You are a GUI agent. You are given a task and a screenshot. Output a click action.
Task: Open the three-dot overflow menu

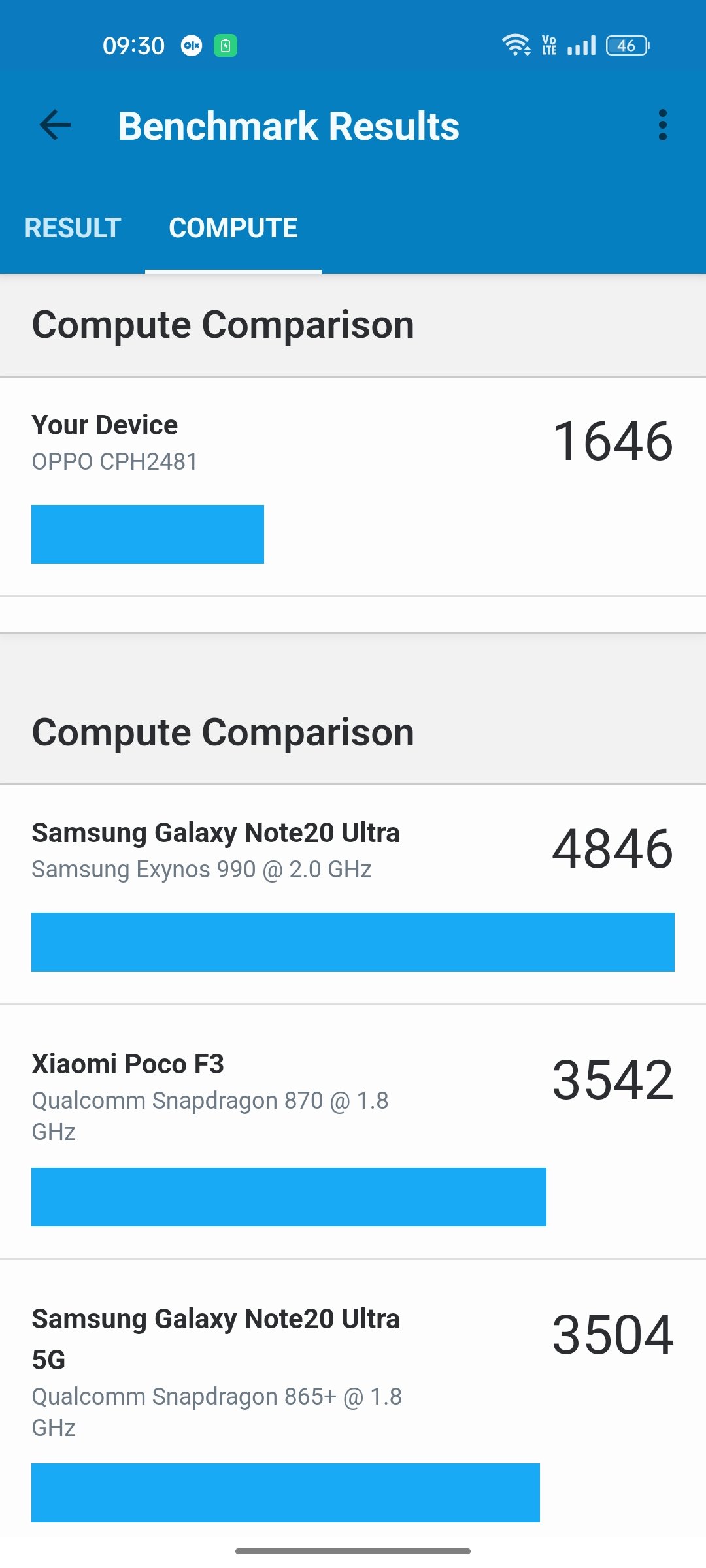pyautogui.click(x=662, y=125)
